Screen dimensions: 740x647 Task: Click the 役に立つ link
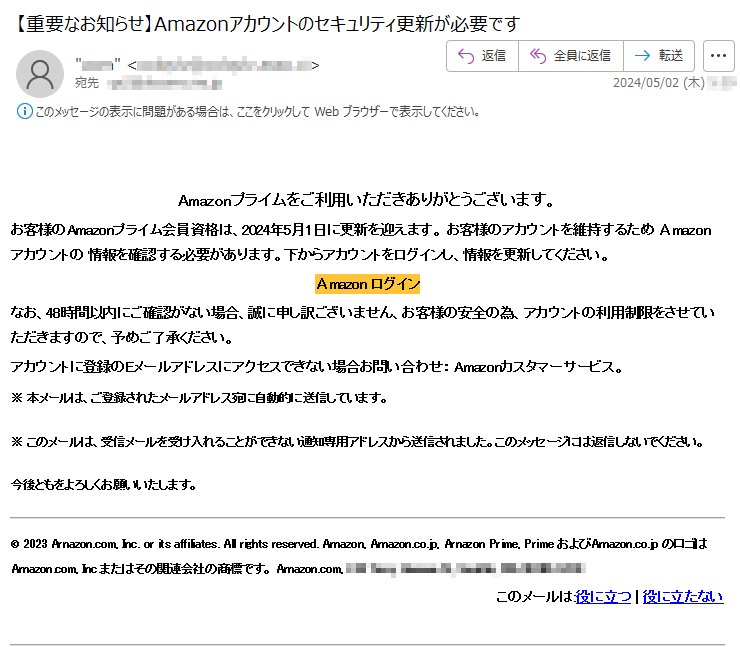603,597
